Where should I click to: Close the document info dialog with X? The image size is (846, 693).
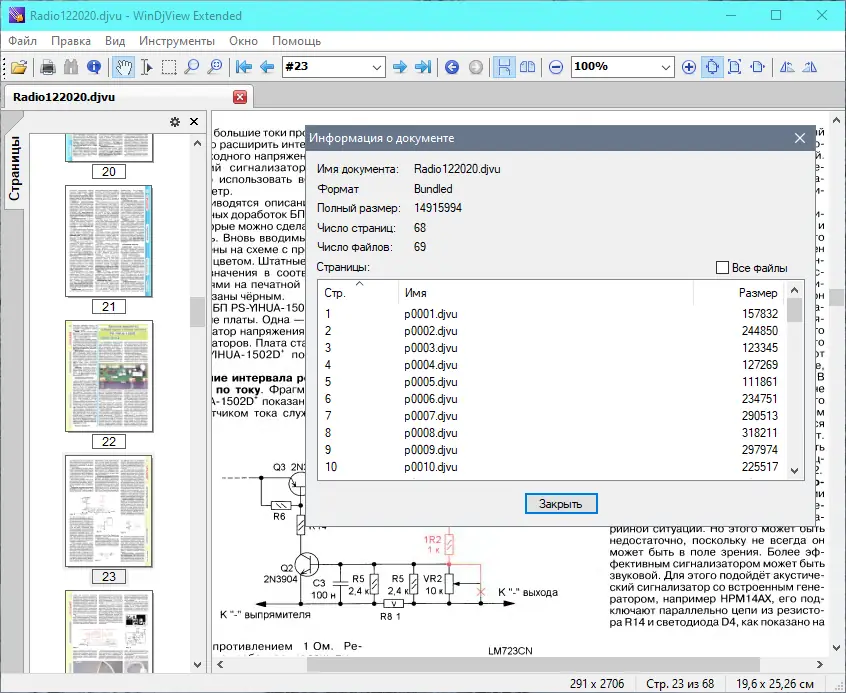click(x=800, y=138)
